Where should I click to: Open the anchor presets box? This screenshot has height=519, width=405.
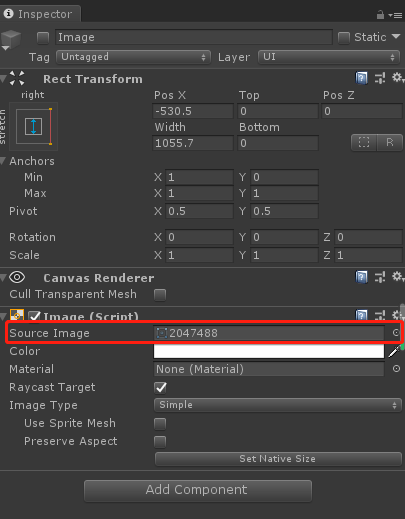tap(34, 126)
